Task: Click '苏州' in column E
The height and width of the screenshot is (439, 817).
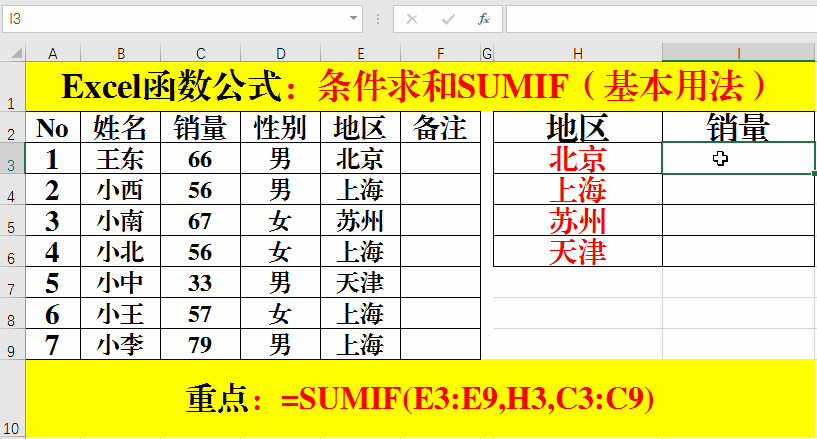Action: coord(361,220)
